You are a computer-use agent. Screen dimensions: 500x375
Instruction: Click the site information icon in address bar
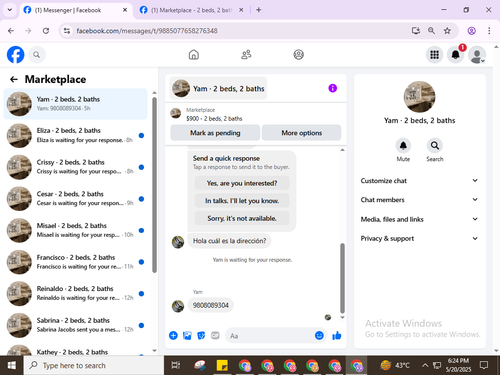pos(67,31)
